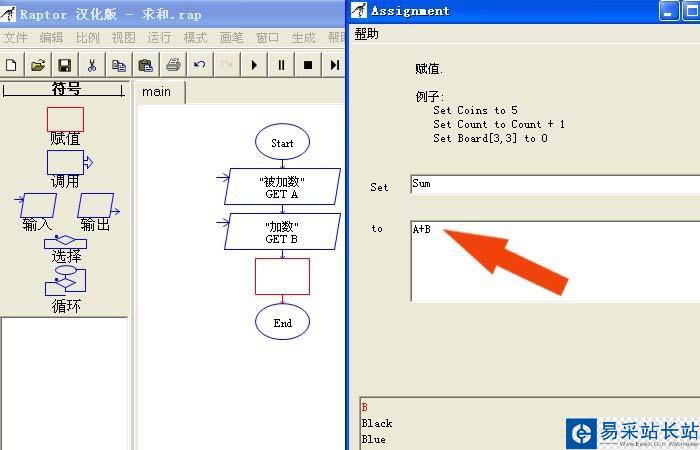
Task: Run the flowchart with the play button
Action: point(254,65)
